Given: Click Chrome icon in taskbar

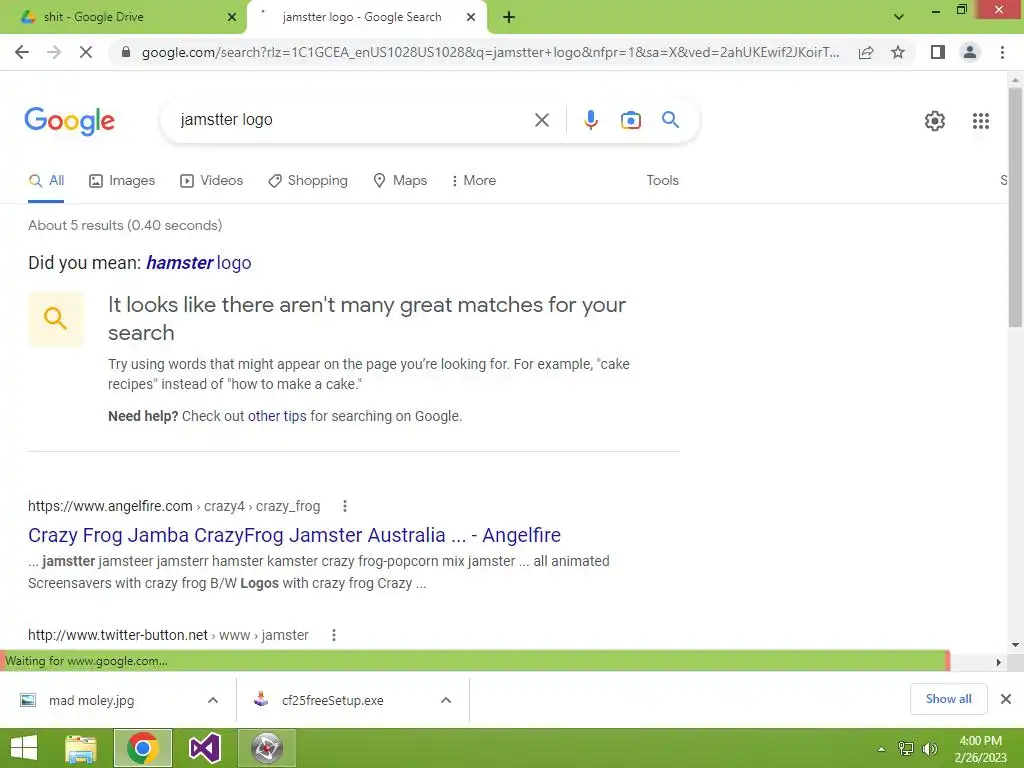Looking at the screenshot, I should coord(142,748).
